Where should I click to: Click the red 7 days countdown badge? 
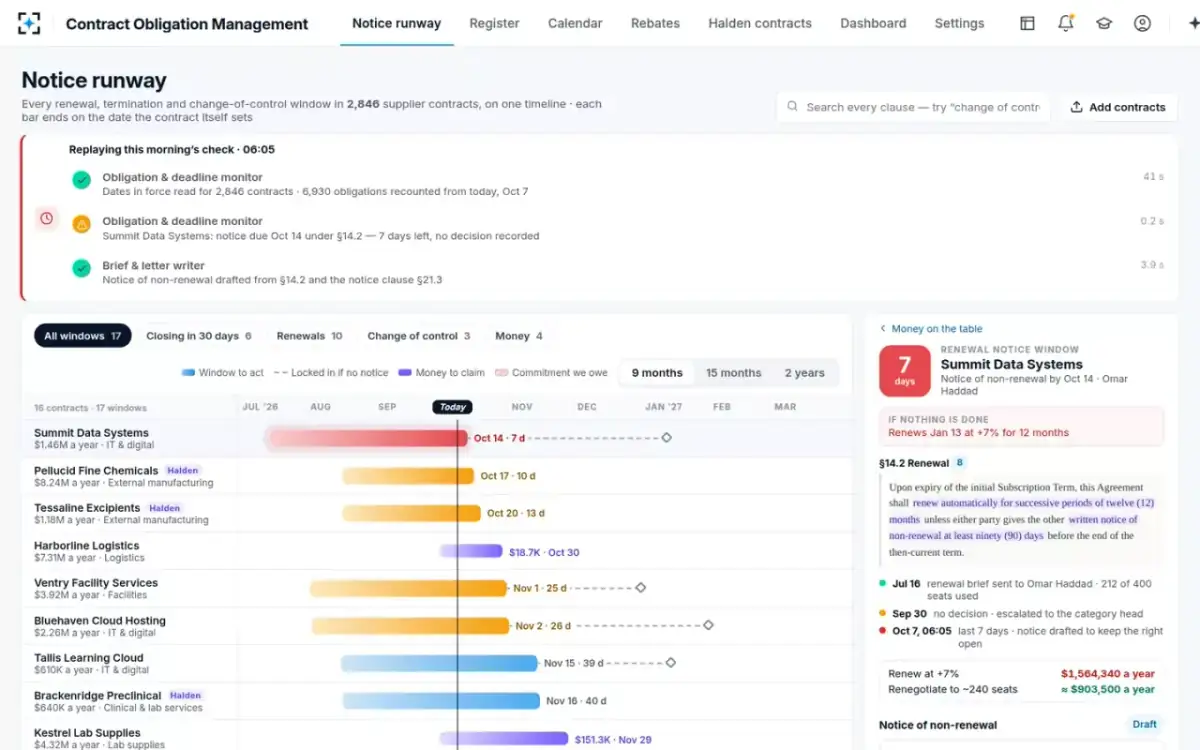[x=904, y=371]
